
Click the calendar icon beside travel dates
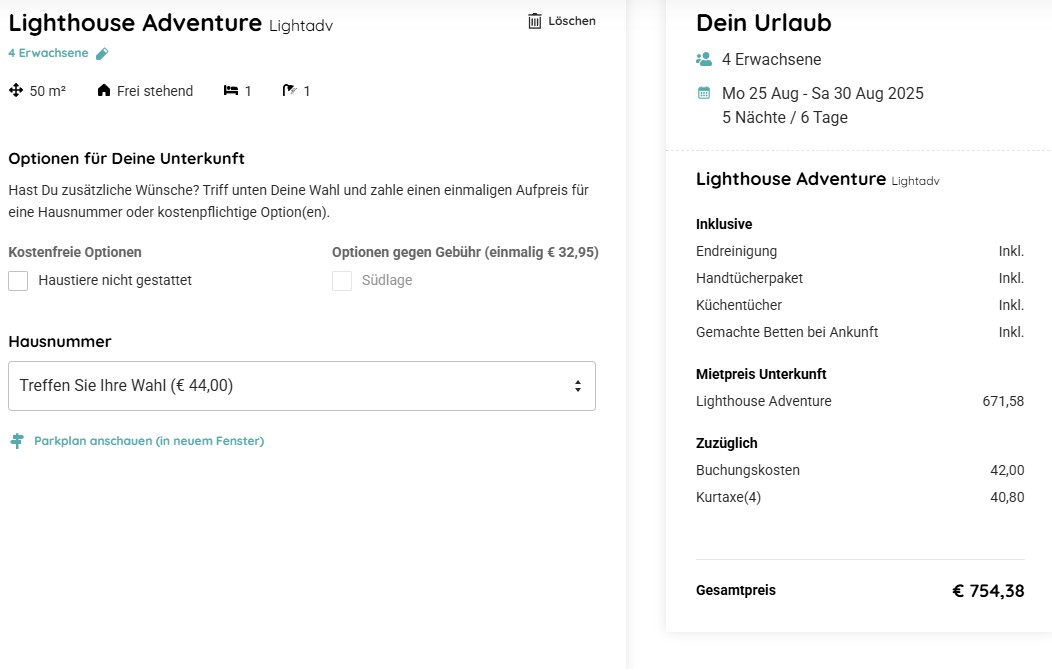tap(704, 93)
